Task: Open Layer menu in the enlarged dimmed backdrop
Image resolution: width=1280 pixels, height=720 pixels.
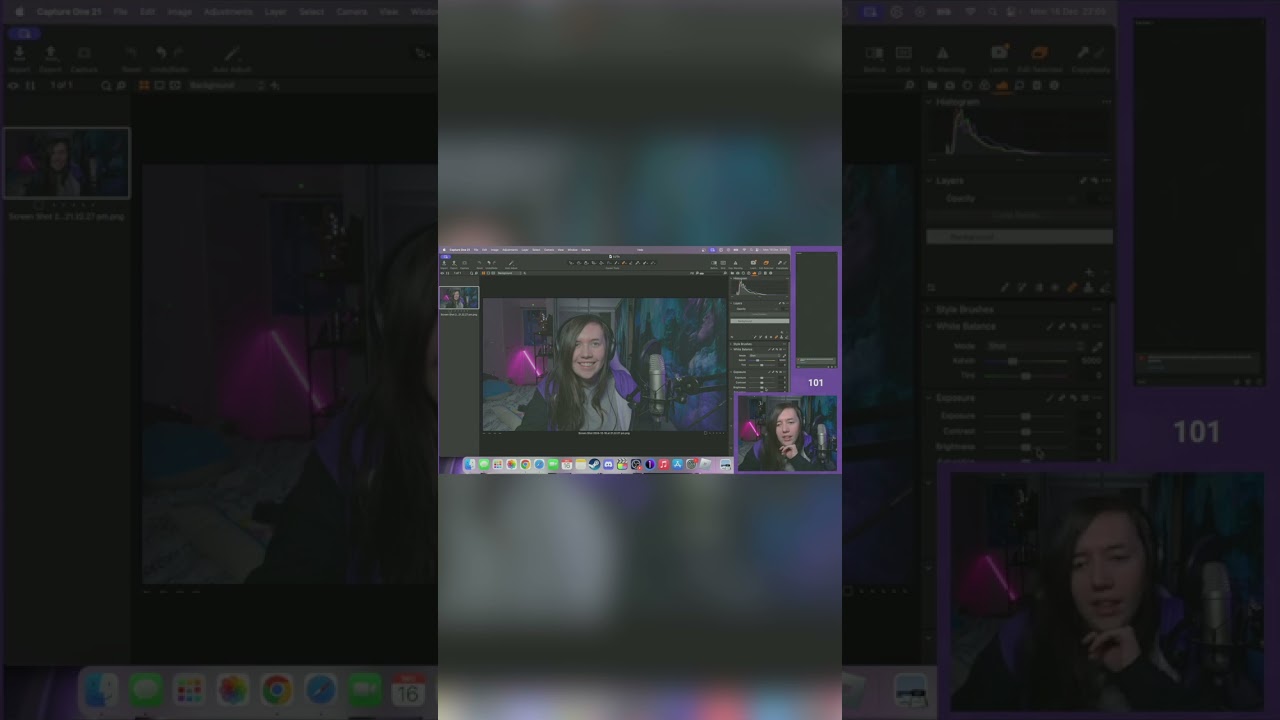Action: pos(276,12)
